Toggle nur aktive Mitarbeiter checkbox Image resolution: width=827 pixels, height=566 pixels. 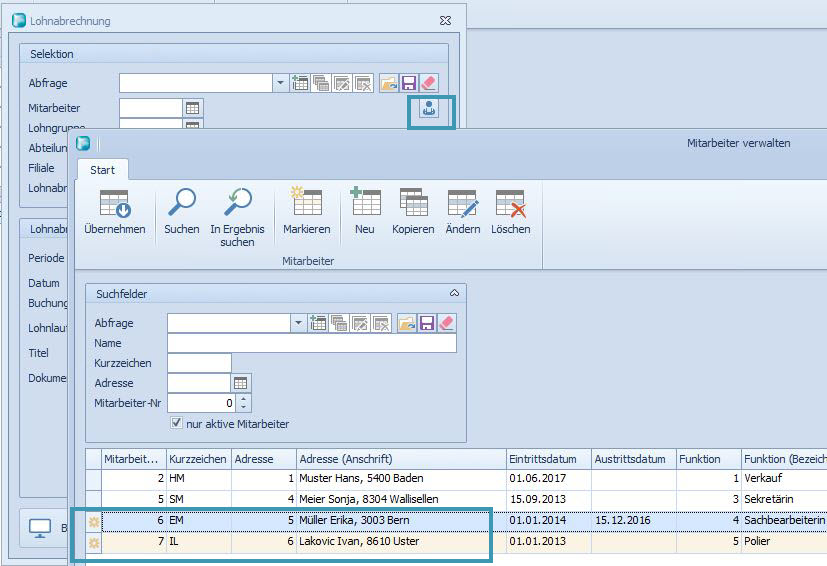click(177, 424)
